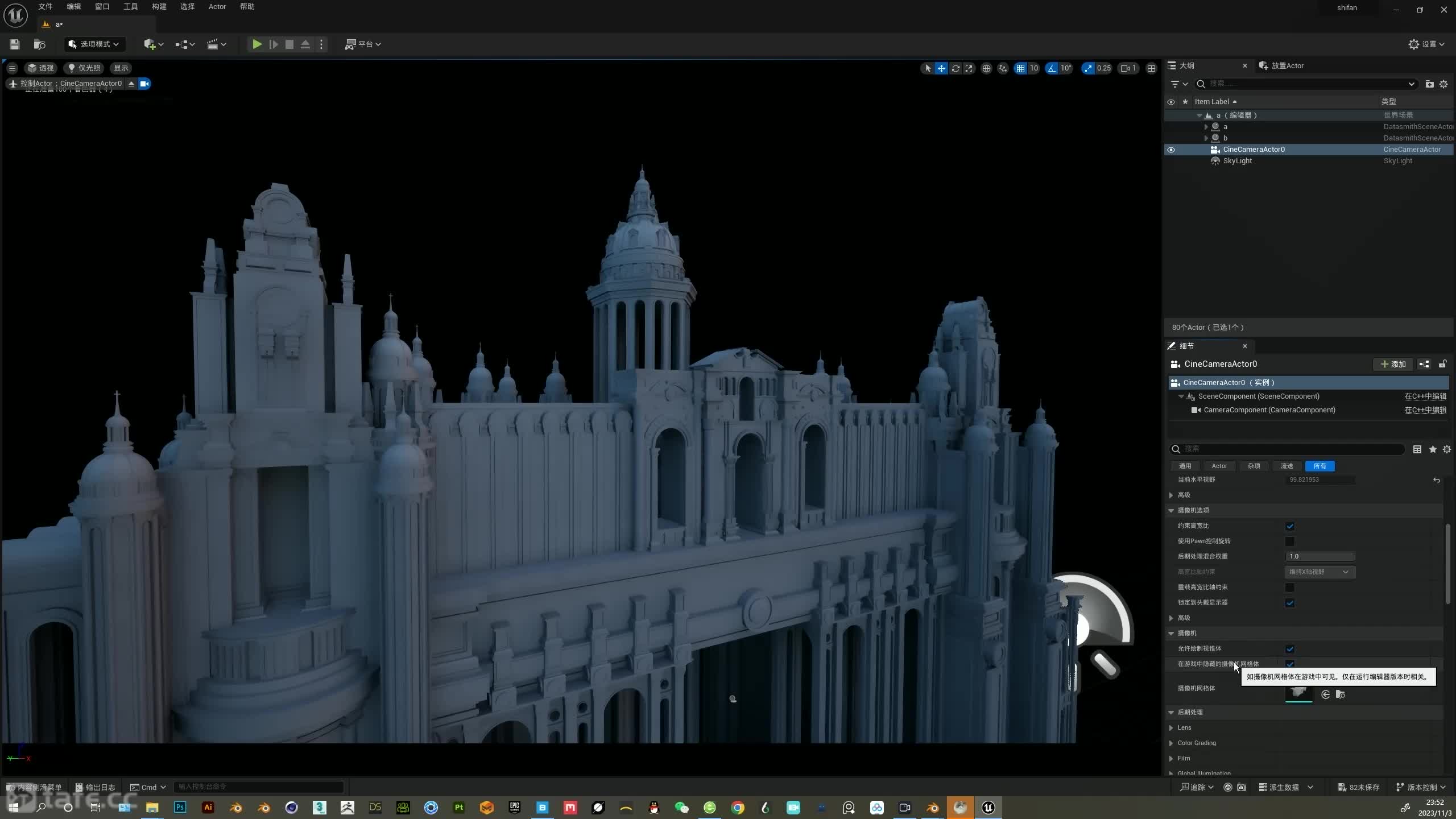Start play-in-editor with the green play button
1456x819 pixels.
[x=257, y=44]
